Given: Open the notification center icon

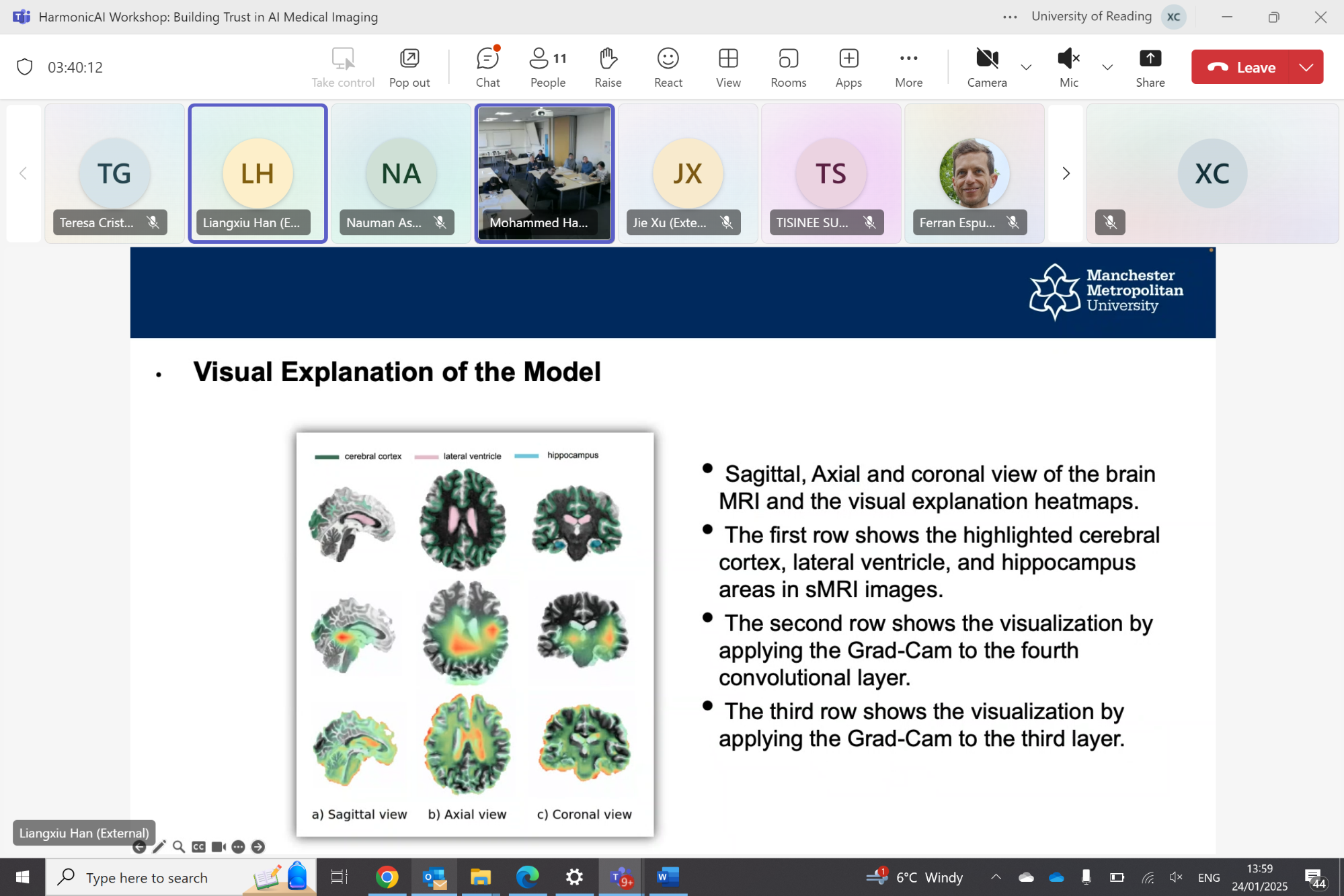Looking at the screenshot, I should point(1314,877).
